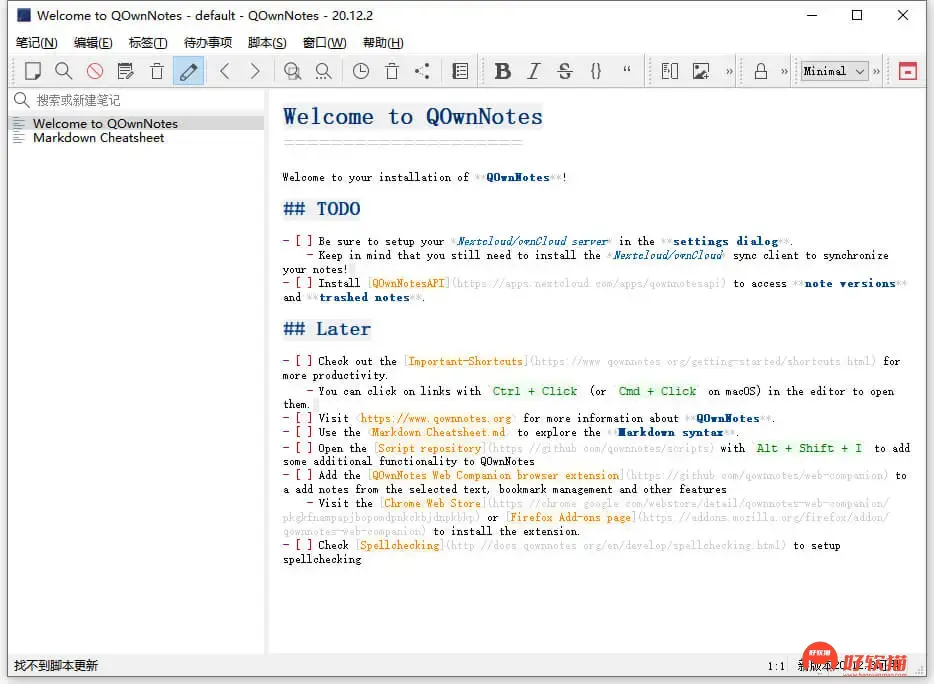Click the trash icon beside the pencil
Image resolution: width=934 pixels, height=684 pixels.
157,71
